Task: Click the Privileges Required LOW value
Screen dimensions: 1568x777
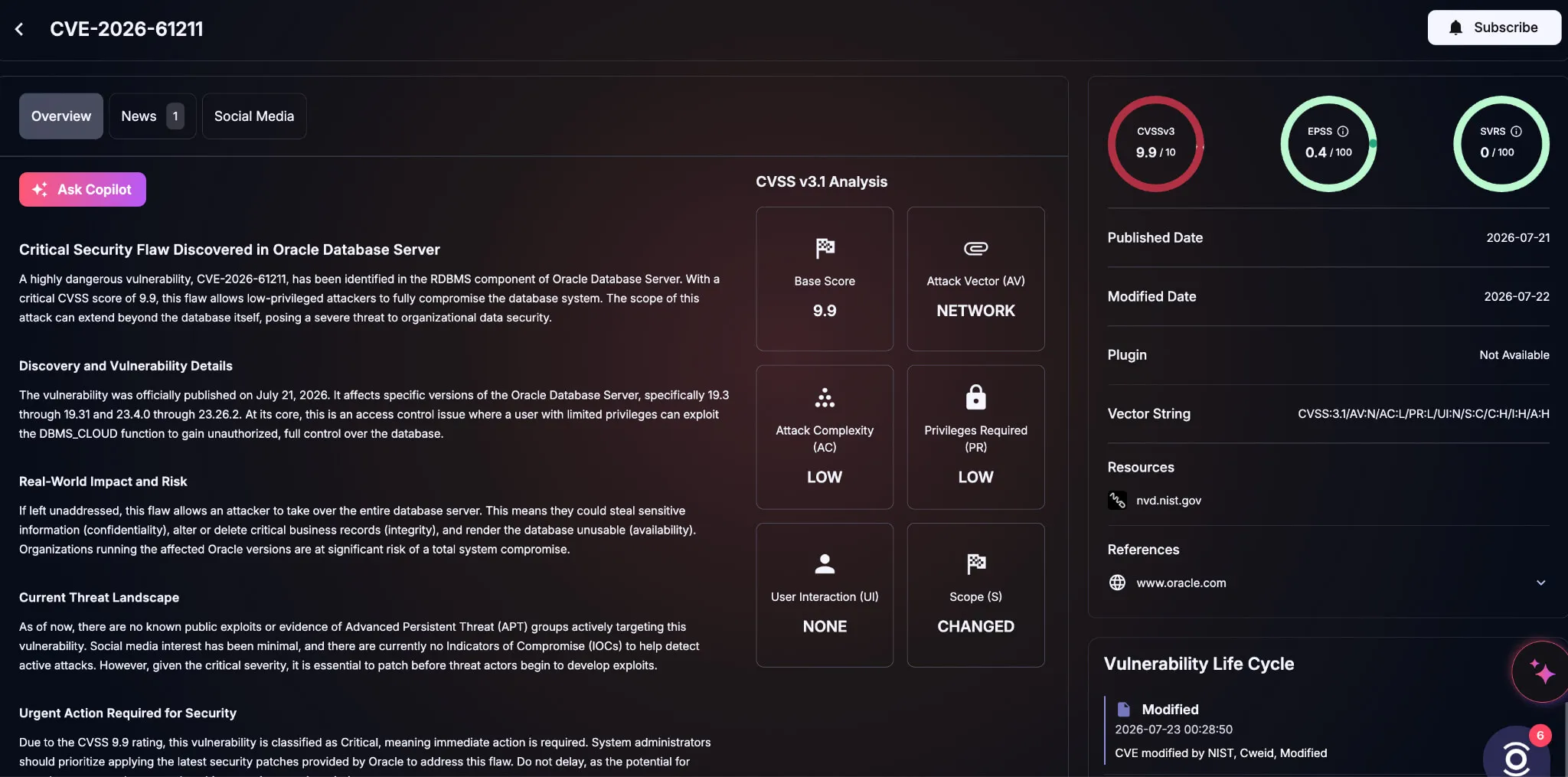Action: coord(975,477)
